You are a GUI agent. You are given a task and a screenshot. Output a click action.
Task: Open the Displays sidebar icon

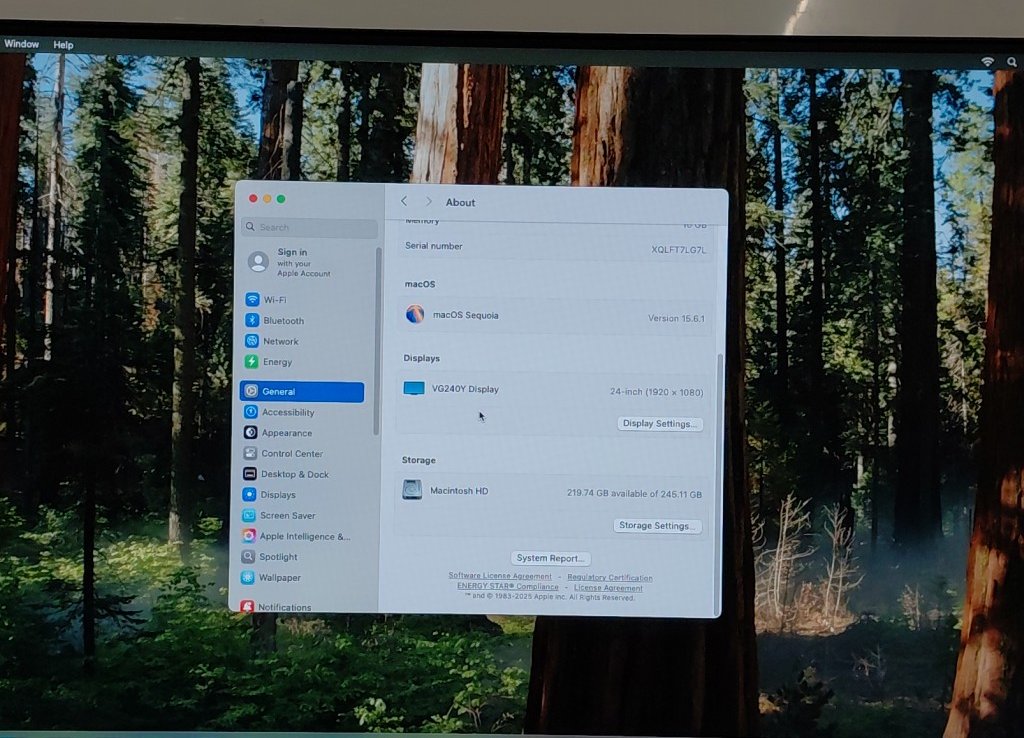click(249, 494)
